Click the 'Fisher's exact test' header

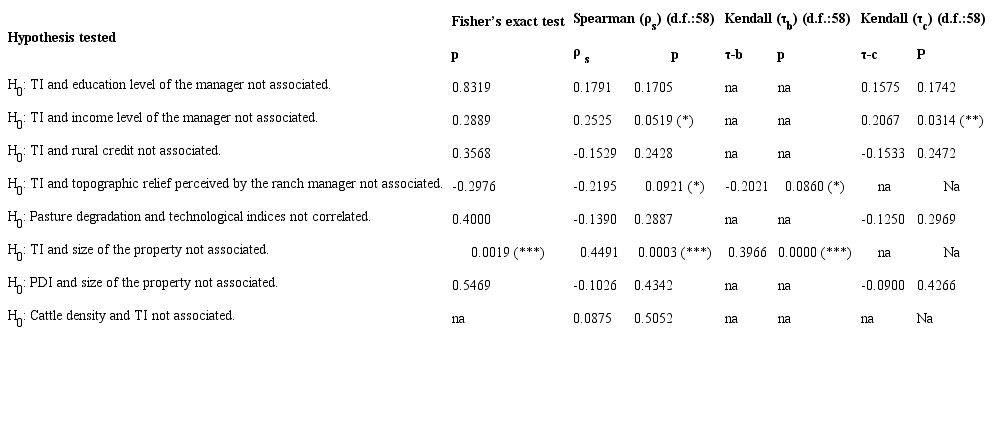point(507,20)
